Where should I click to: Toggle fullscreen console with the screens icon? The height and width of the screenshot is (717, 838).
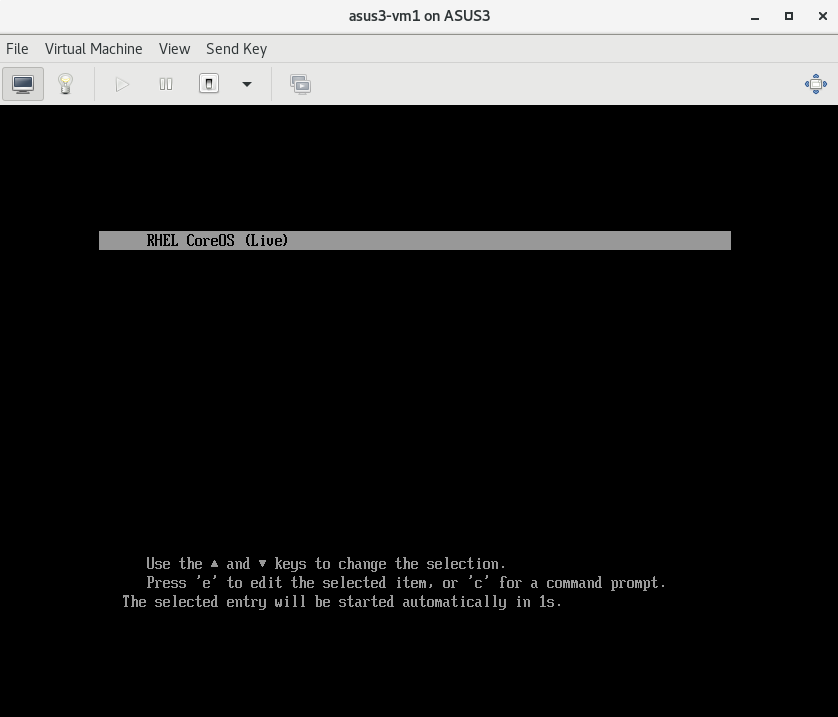tap(300, 84)
